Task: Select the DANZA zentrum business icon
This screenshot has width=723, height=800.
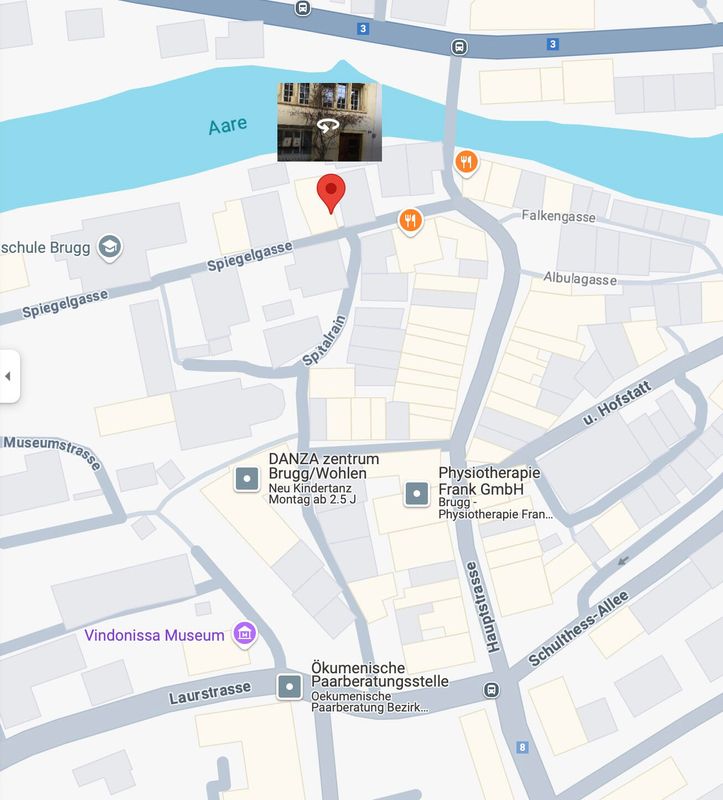Action: (x=247, y=479)
